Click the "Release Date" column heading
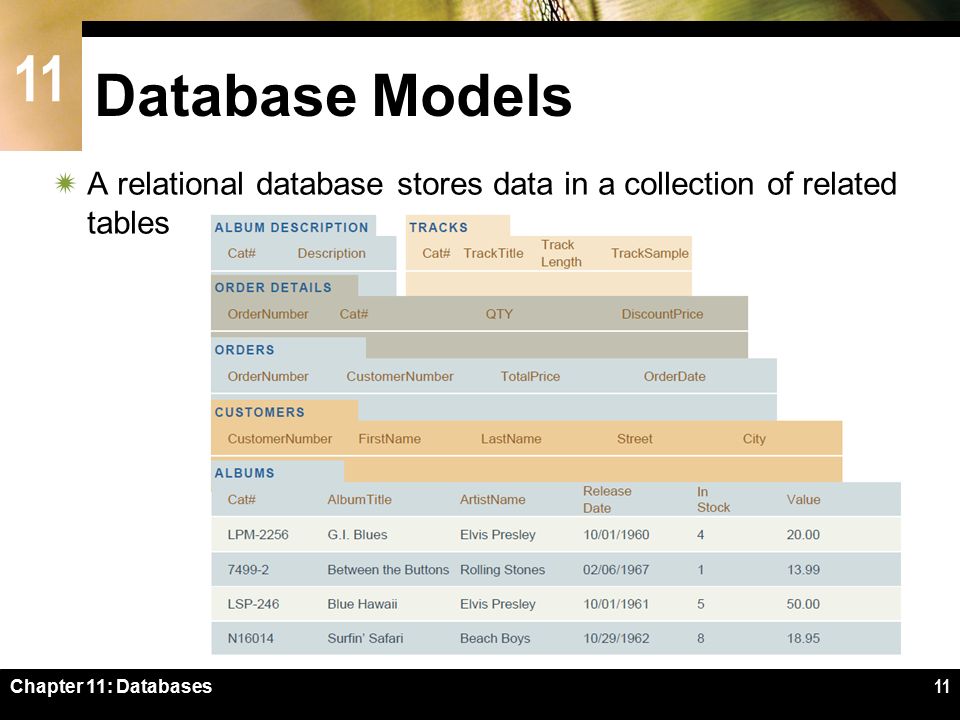The height and width of the screenshot is (720, 960). (x=607, y=500)
